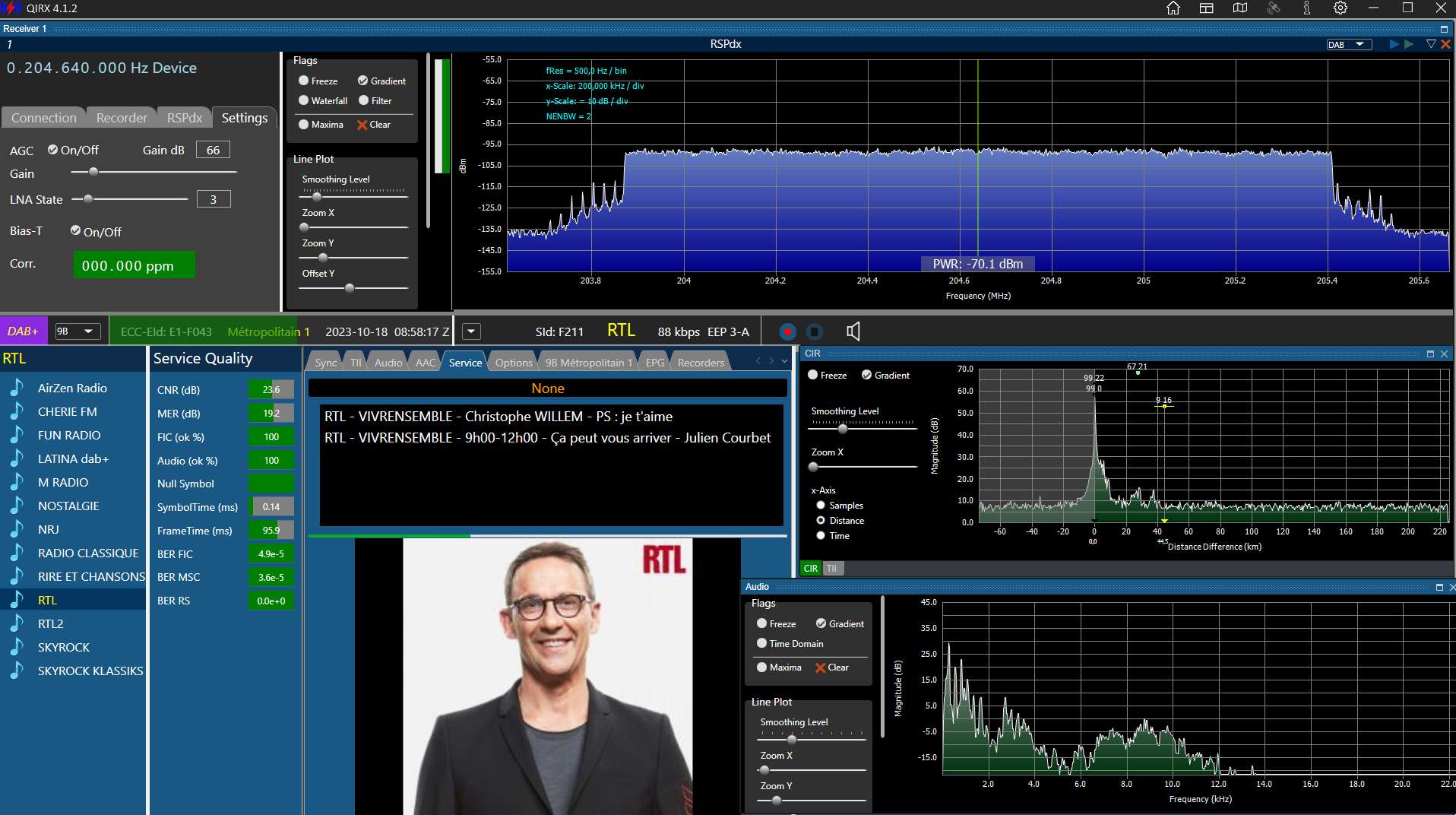The height and width of the screenshot is (815, 1456).
Task: Select the SKYROCK station
Action: tap(64, 647)
